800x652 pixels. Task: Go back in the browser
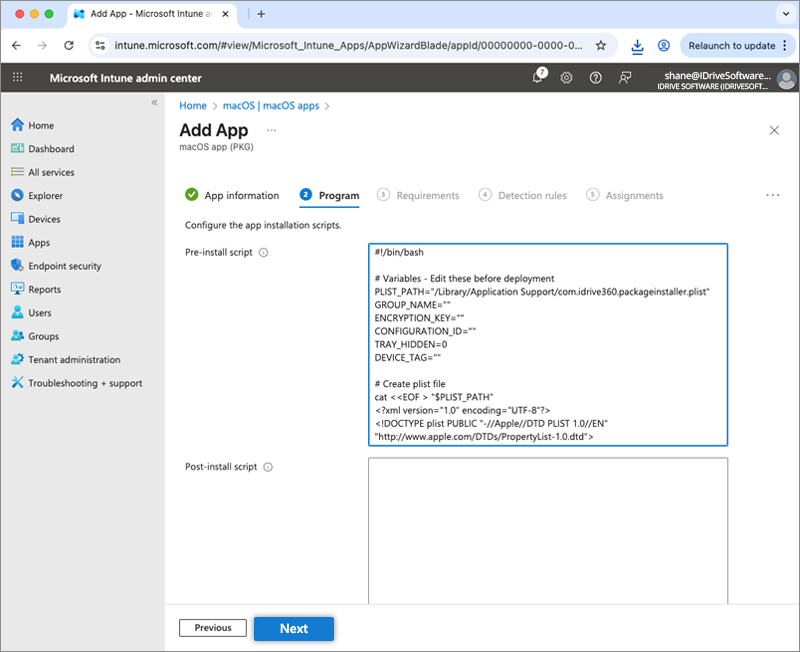coord(16,45)
